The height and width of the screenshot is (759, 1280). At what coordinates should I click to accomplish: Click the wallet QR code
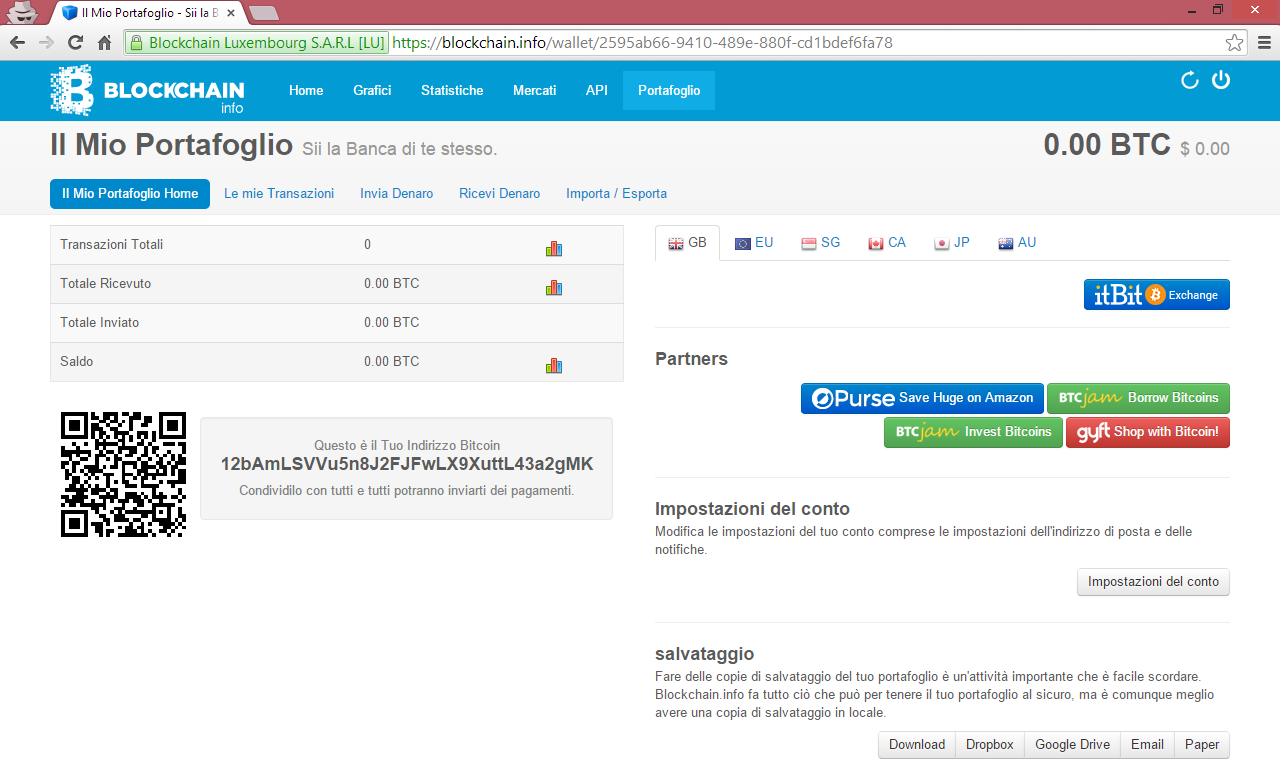point(124,474)
